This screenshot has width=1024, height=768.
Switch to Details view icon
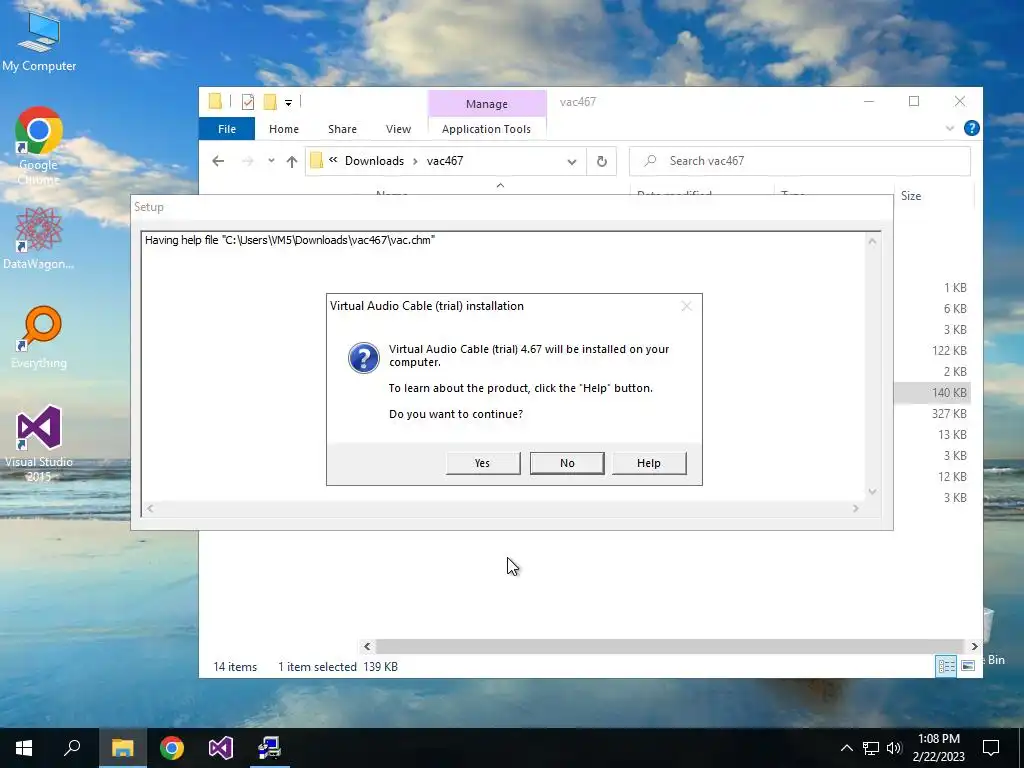coord(946,666)
